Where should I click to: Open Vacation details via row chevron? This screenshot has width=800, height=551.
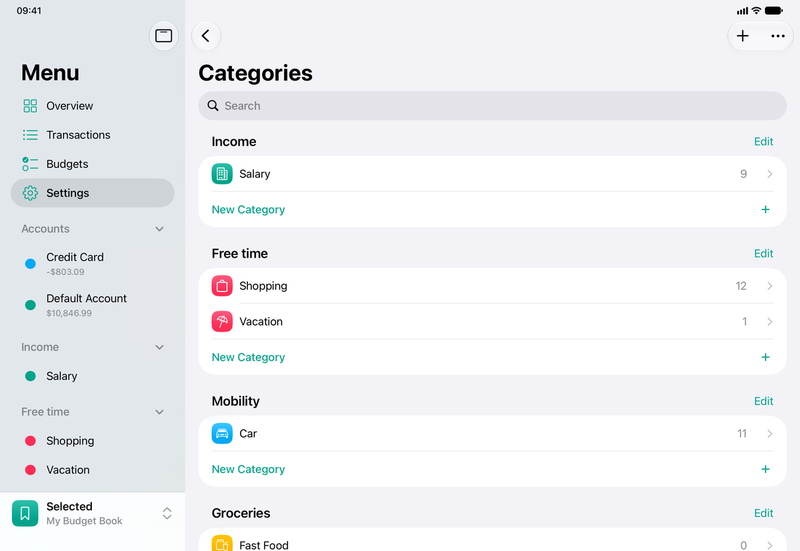pos(769,321)
